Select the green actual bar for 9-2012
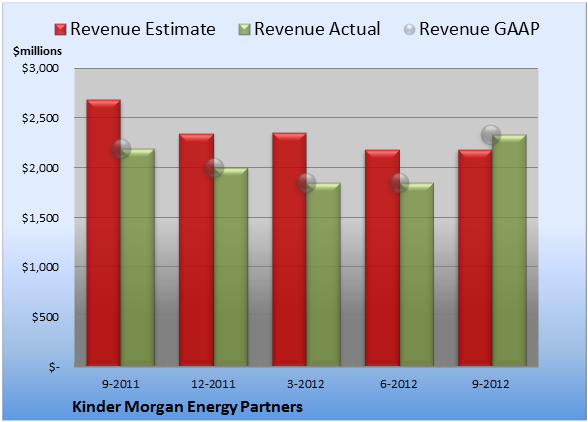 coord(509,250)
